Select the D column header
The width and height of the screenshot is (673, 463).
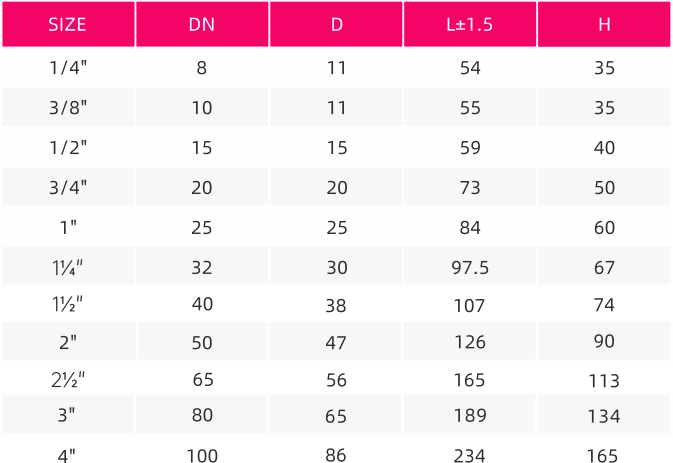pyautogui.click(x=336, y=24)
